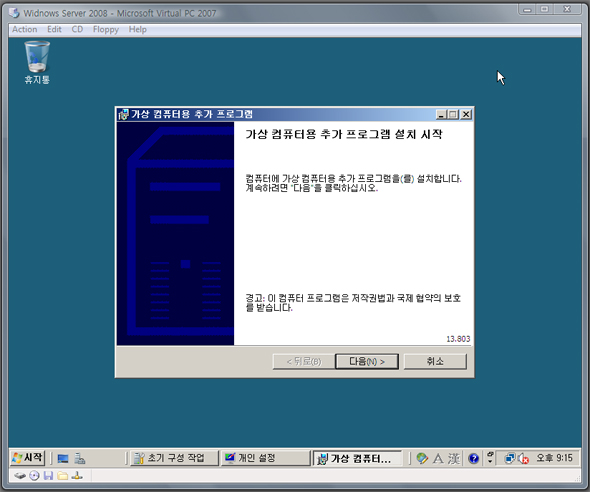Toggle the Korean/English input mode A
Viewport: 590px width, 492px height.
pyautogui.click(x=438, y=458)
